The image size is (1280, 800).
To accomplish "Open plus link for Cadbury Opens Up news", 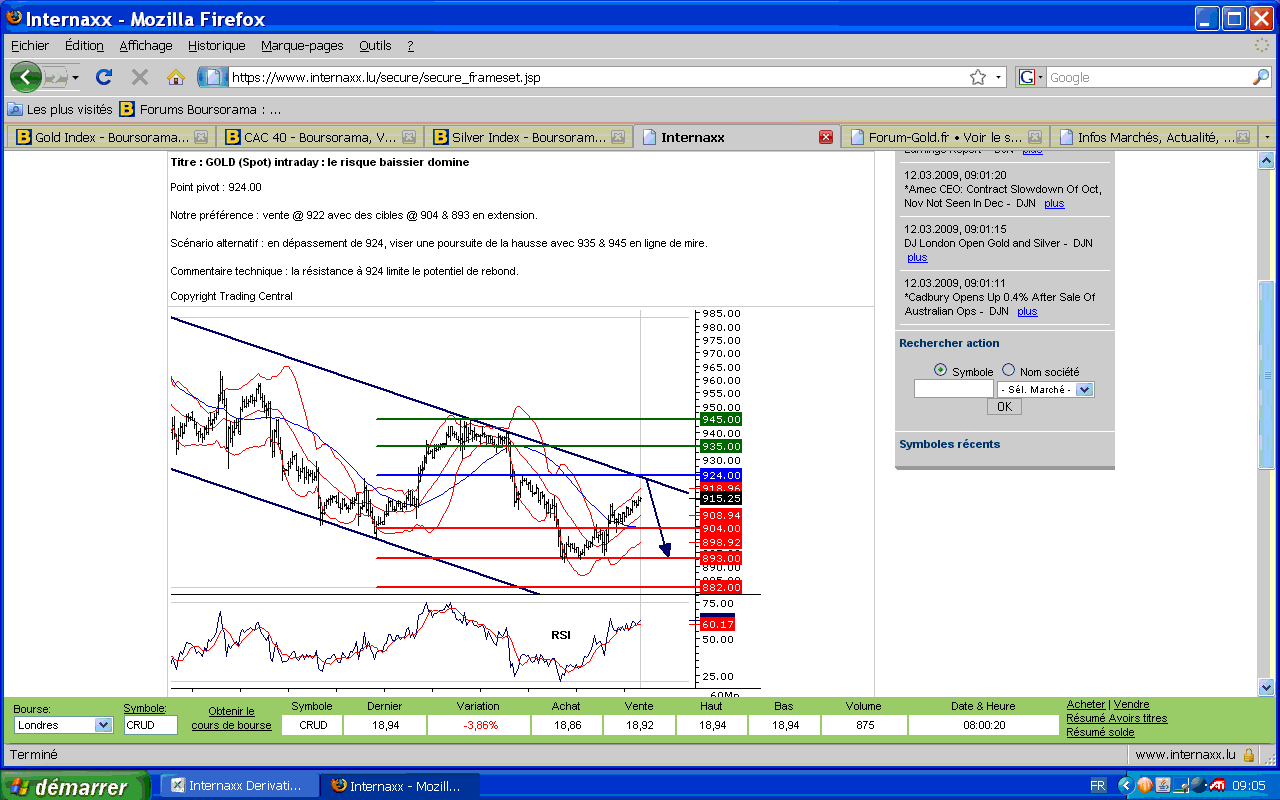I will point(1027,311).
